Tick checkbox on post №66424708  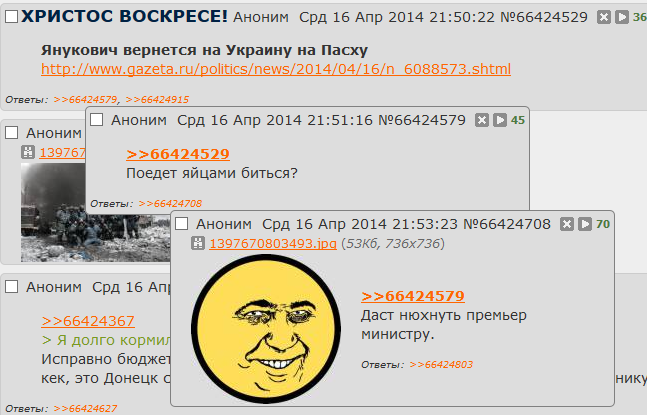(x=182, y=224)
